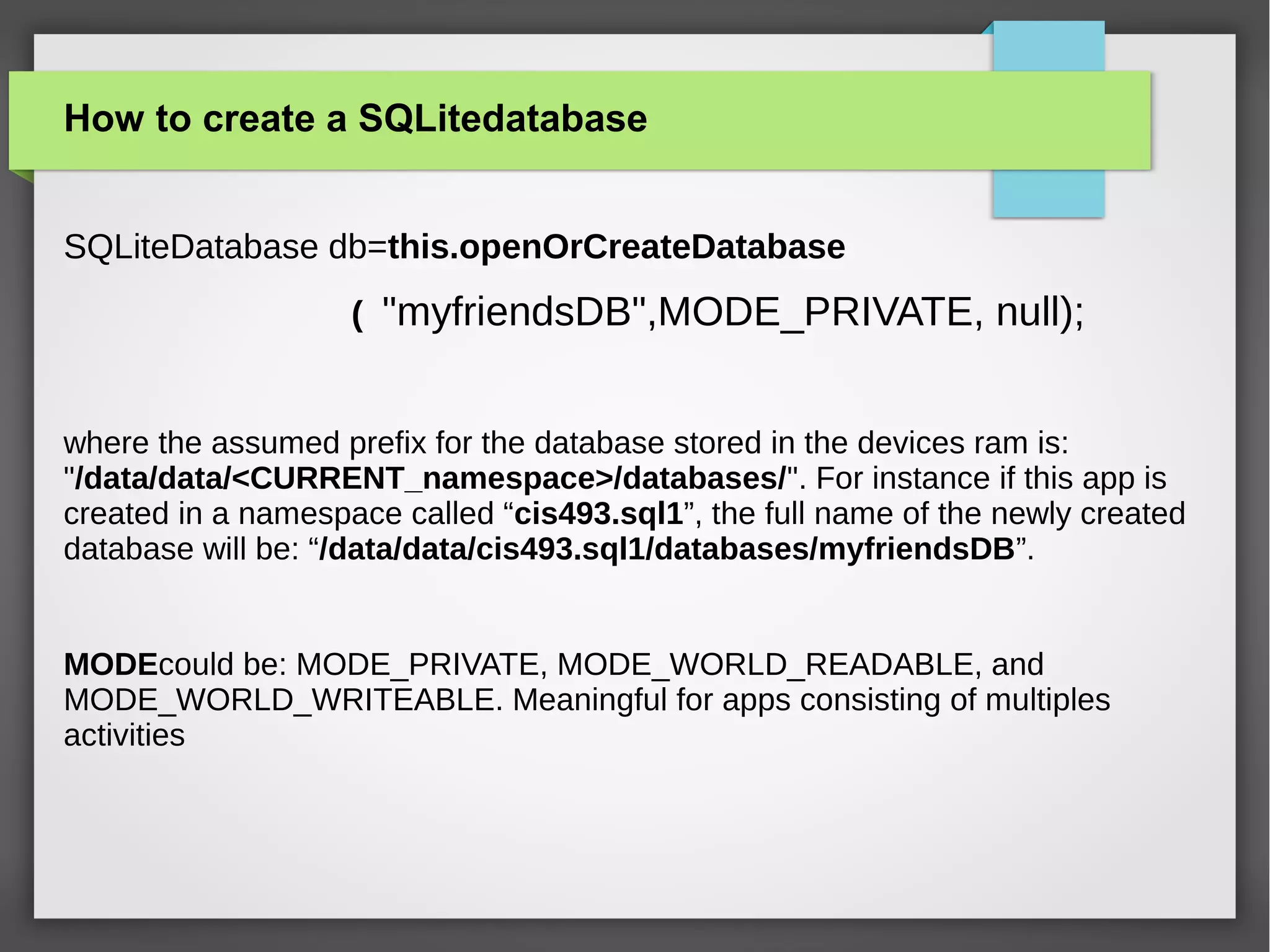Click bold path '/data/data/cis493.sql1/databases/myfriendsDB'
This screenshot has height=952, width=1270.
coord(666,549)
